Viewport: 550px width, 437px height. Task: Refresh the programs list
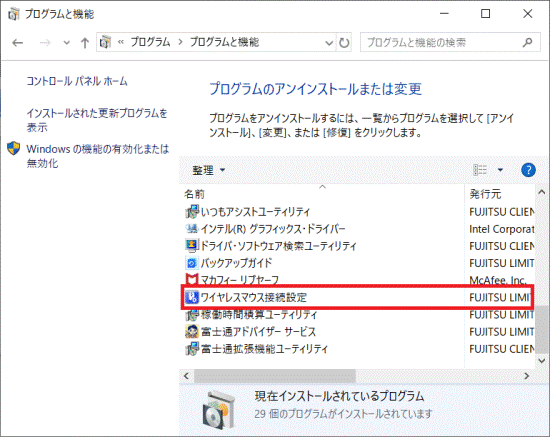click(344, 43)
